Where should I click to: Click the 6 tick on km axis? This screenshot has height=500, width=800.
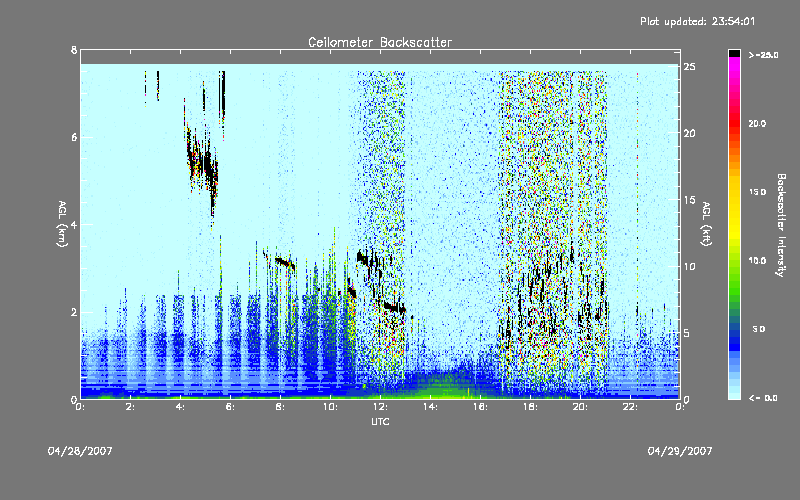coord(74,137)
